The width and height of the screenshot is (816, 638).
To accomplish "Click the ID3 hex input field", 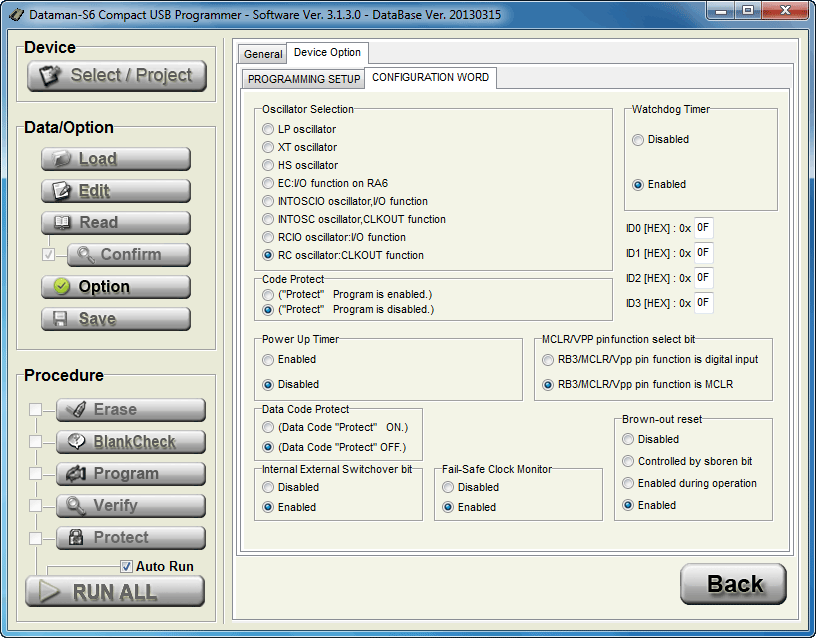I will tap(703, 302).
